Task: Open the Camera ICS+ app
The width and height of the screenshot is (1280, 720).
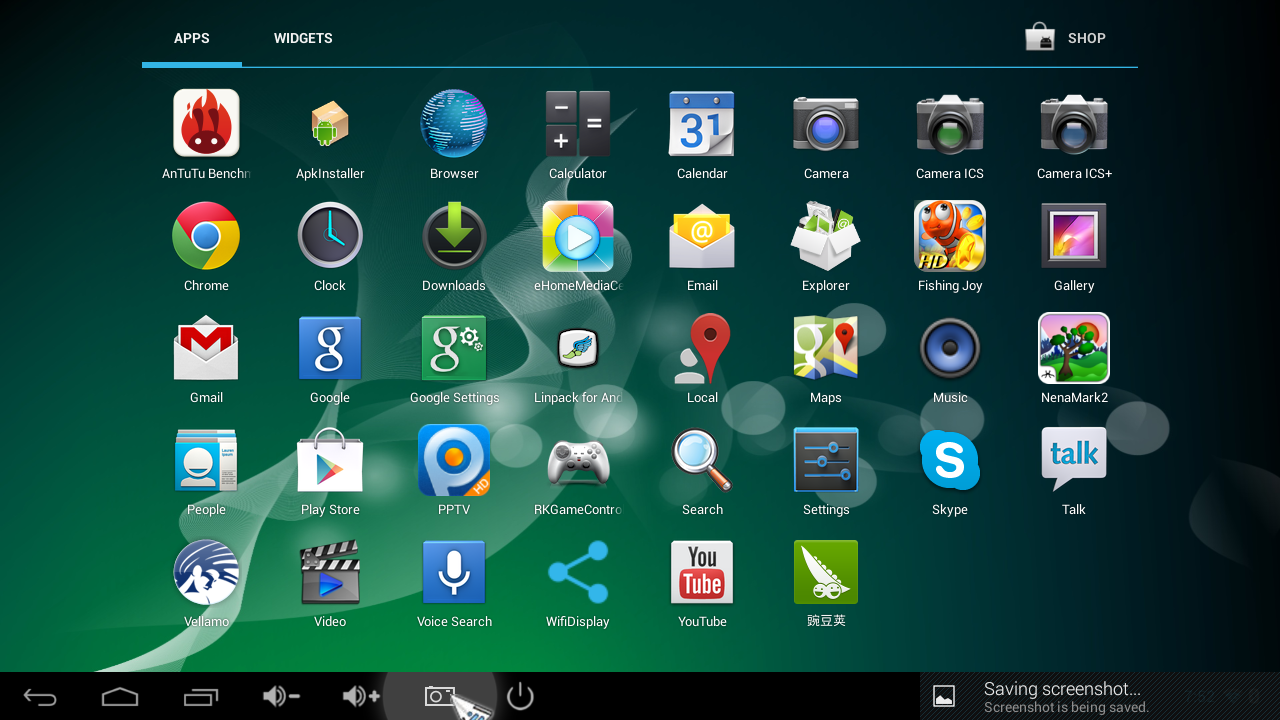Action: tap(1074, 124)
